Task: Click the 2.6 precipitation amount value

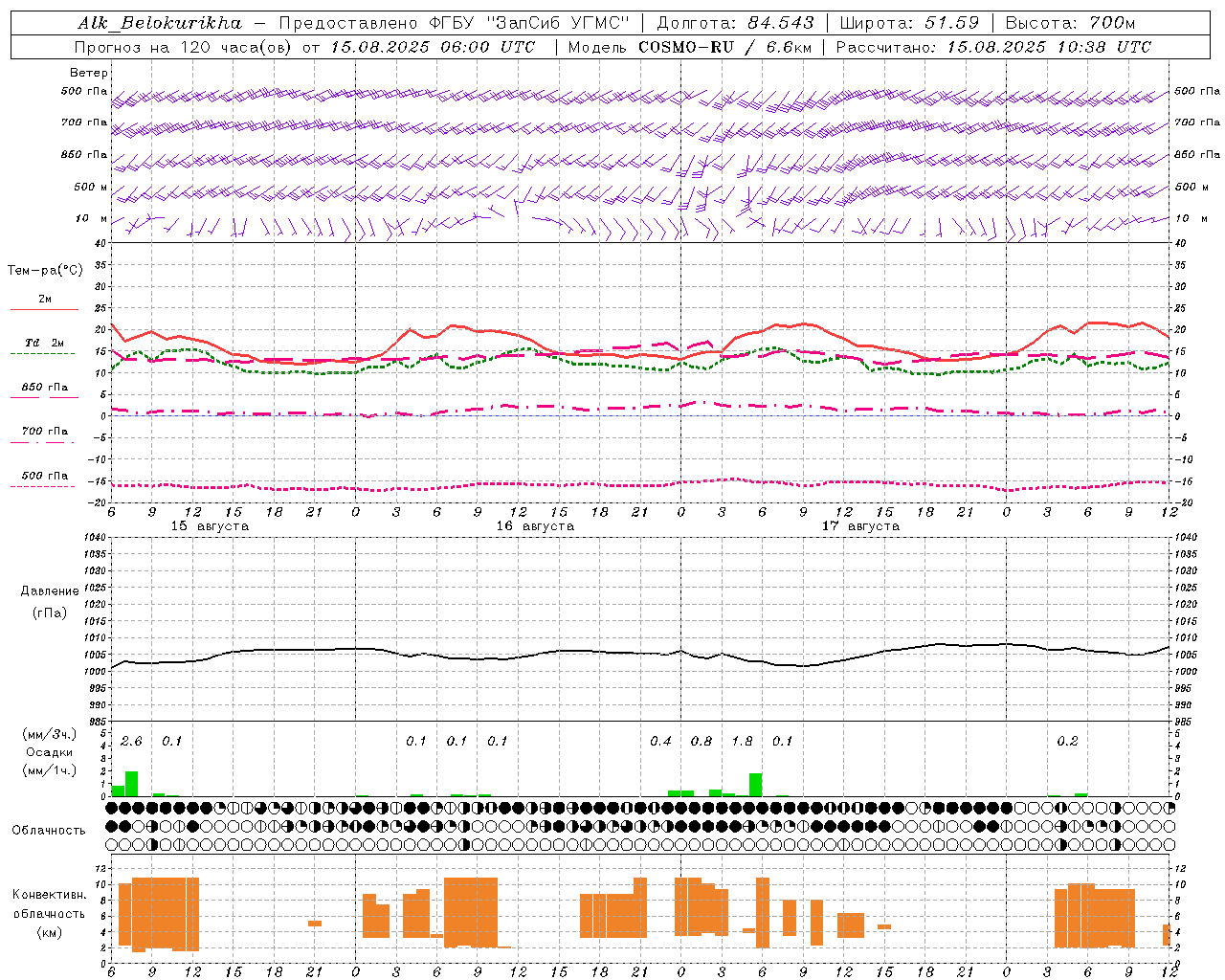Action: (131, 742)
